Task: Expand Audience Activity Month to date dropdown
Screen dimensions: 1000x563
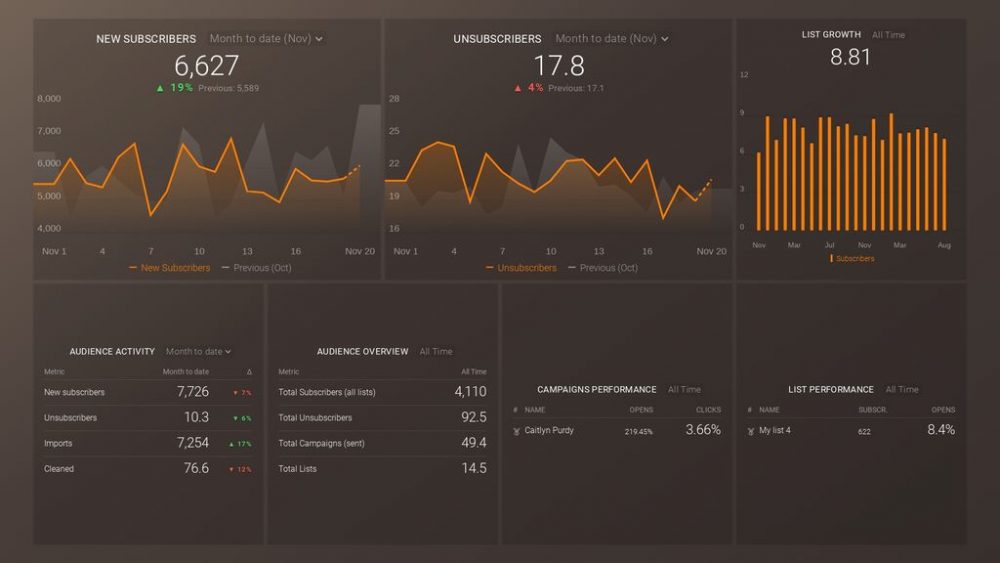Action: (198, 352)
